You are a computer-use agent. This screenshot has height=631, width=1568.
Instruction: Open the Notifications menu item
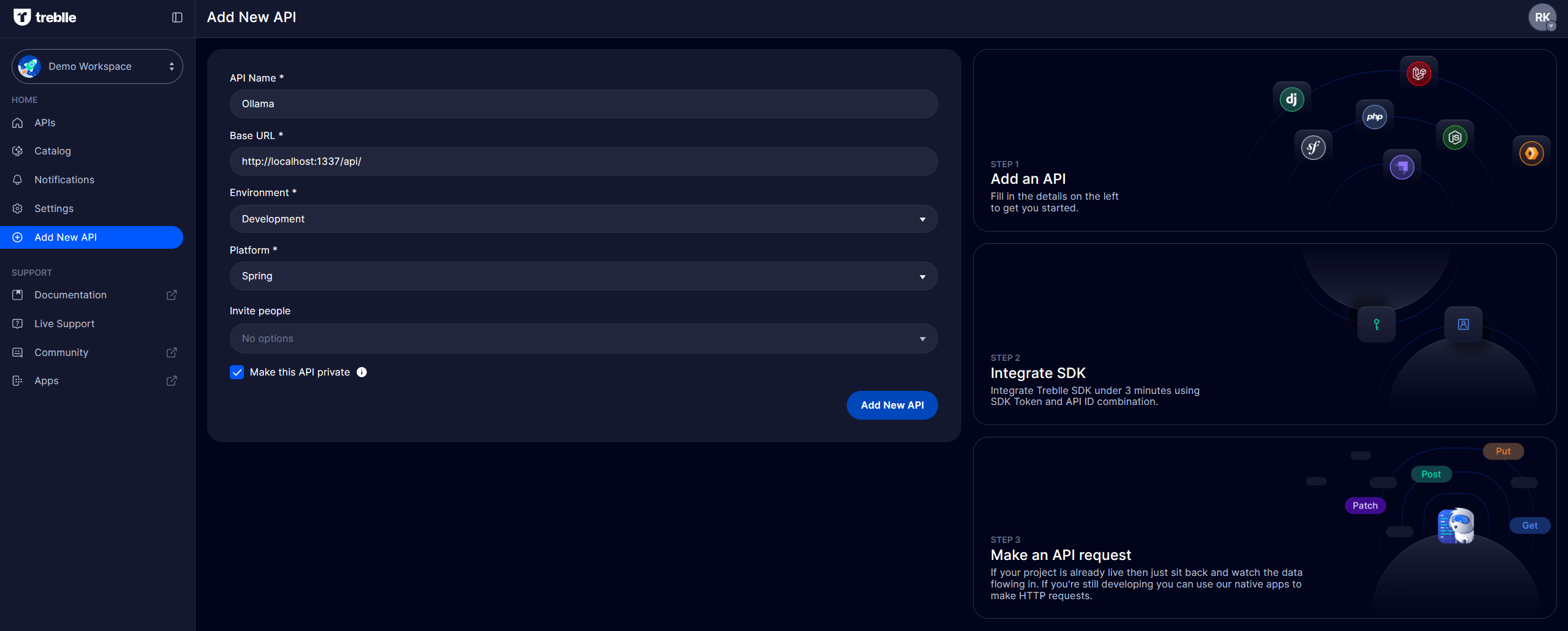tap(92, 180)
